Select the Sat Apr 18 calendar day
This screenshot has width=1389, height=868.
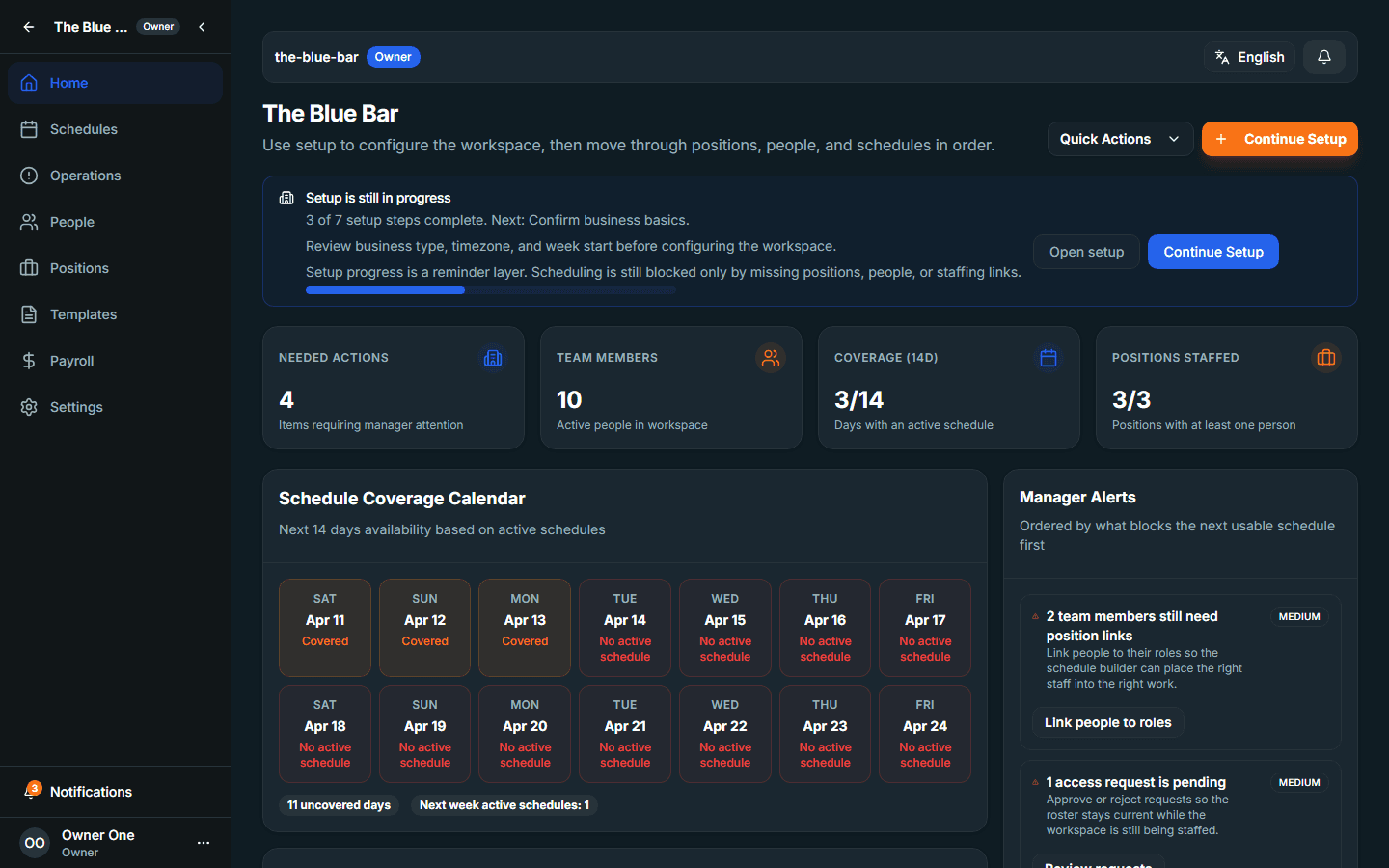325,734
